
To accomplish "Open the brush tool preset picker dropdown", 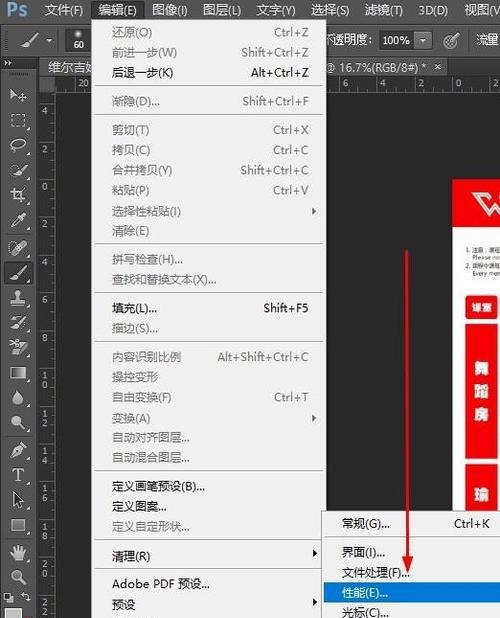I will [x=49, y=40].
